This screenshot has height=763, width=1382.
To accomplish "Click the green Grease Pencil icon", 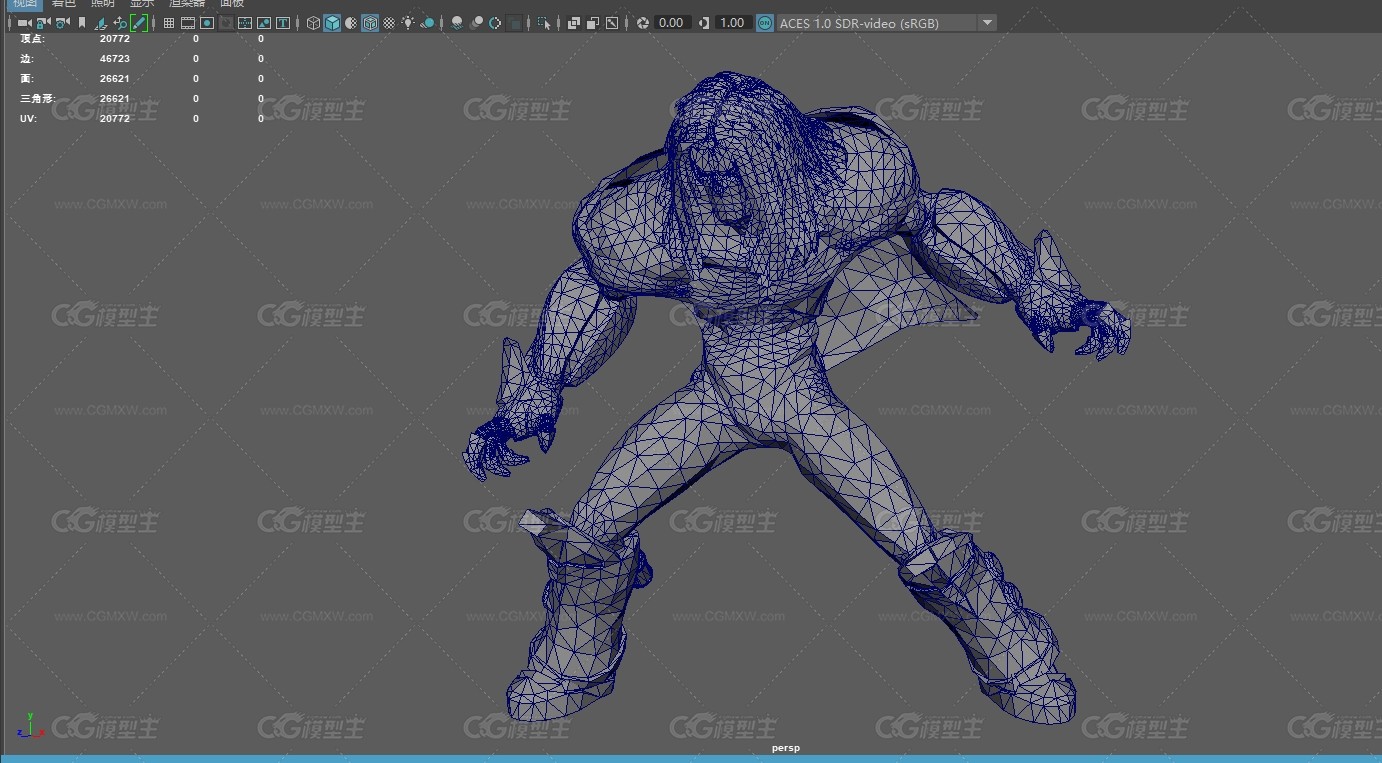I will click(x=139, y=23).
